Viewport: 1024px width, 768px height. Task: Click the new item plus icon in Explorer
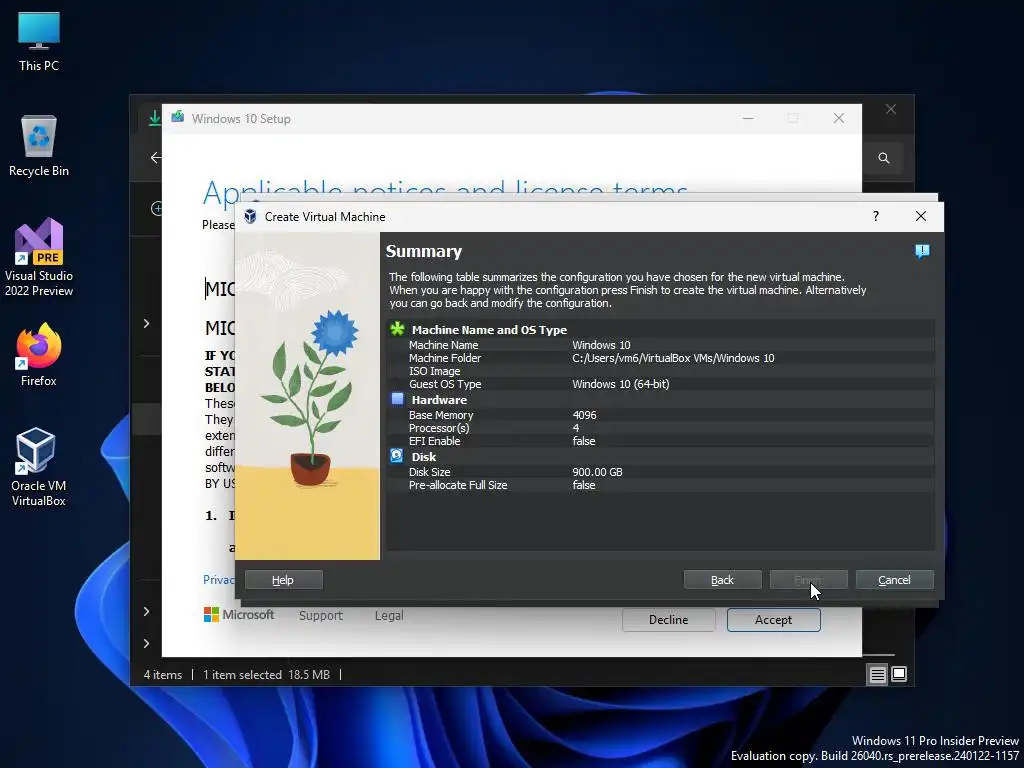(156, 208)
